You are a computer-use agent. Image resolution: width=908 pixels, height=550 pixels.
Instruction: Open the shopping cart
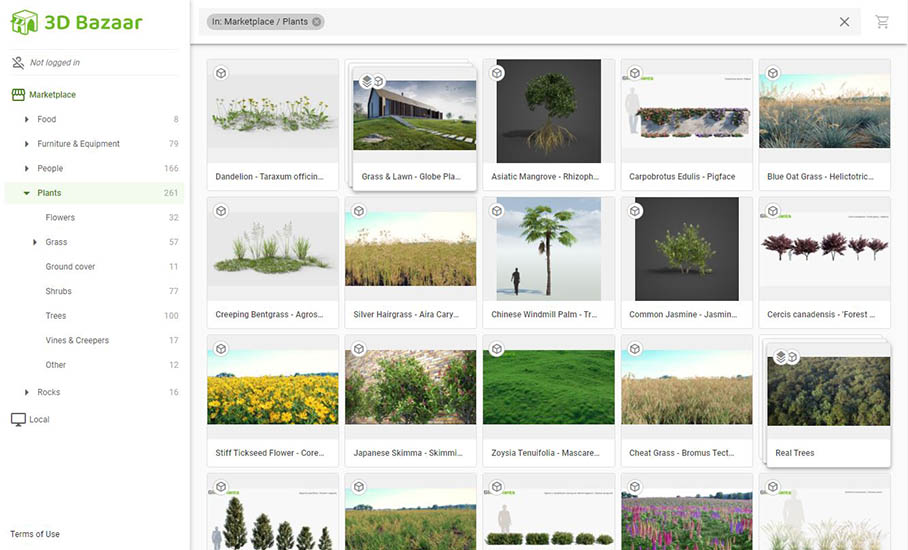(881, 22)
